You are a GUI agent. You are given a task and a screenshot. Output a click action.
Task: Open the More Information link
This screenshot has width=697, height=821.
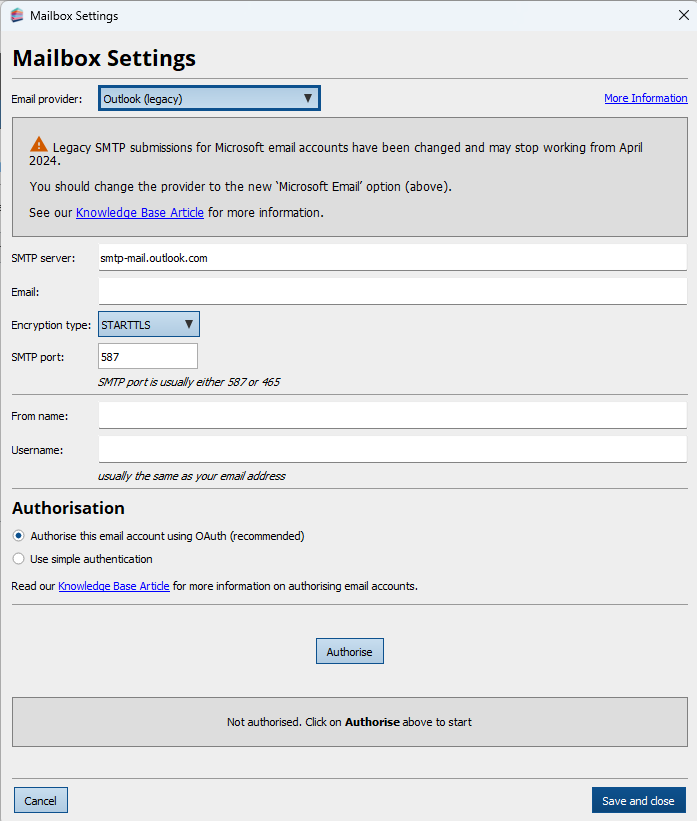coord(645,98)
